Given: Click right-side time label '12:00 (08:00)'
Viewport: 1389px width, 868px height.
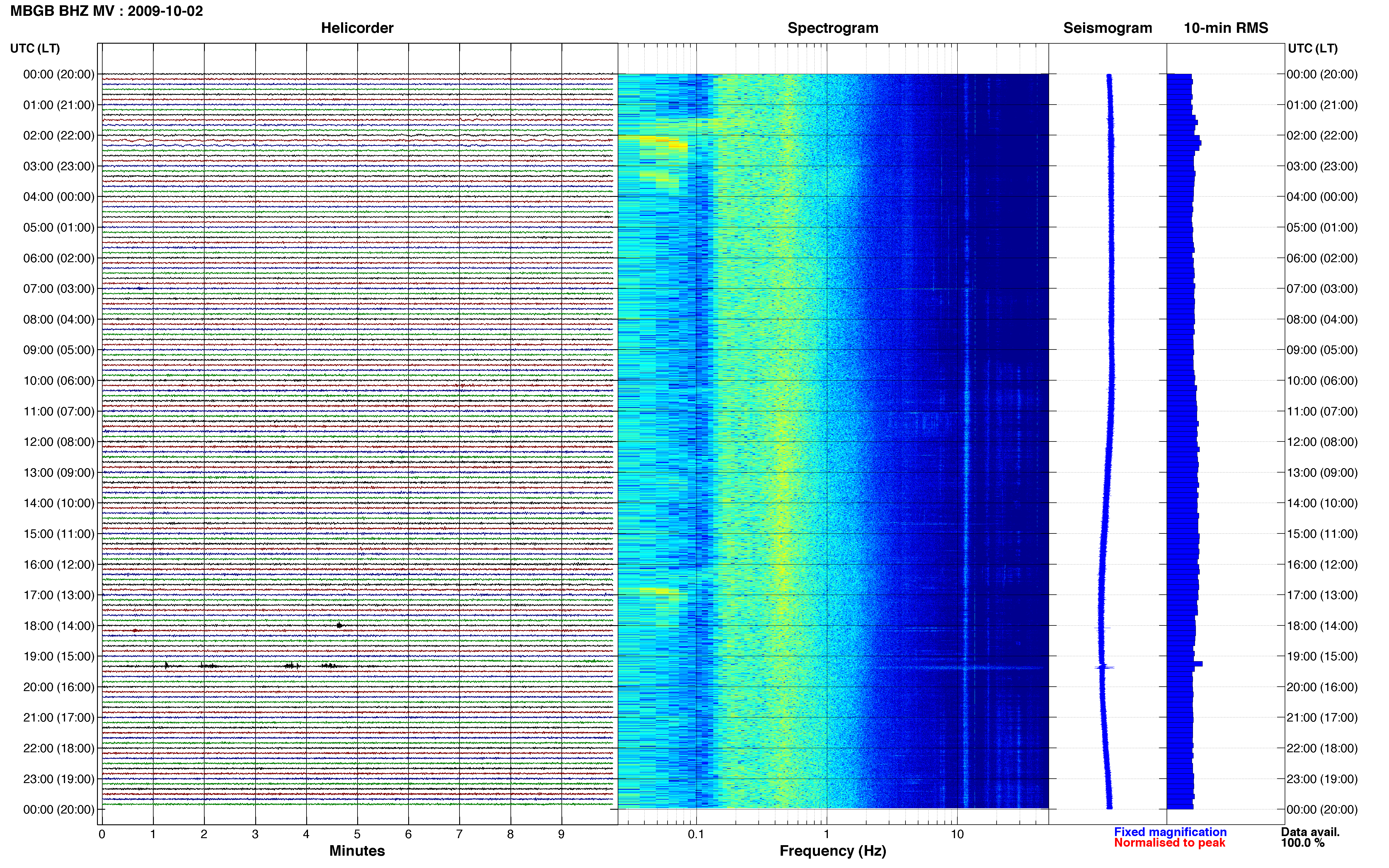Looking at the screenshot, I should click(1322, 442).
